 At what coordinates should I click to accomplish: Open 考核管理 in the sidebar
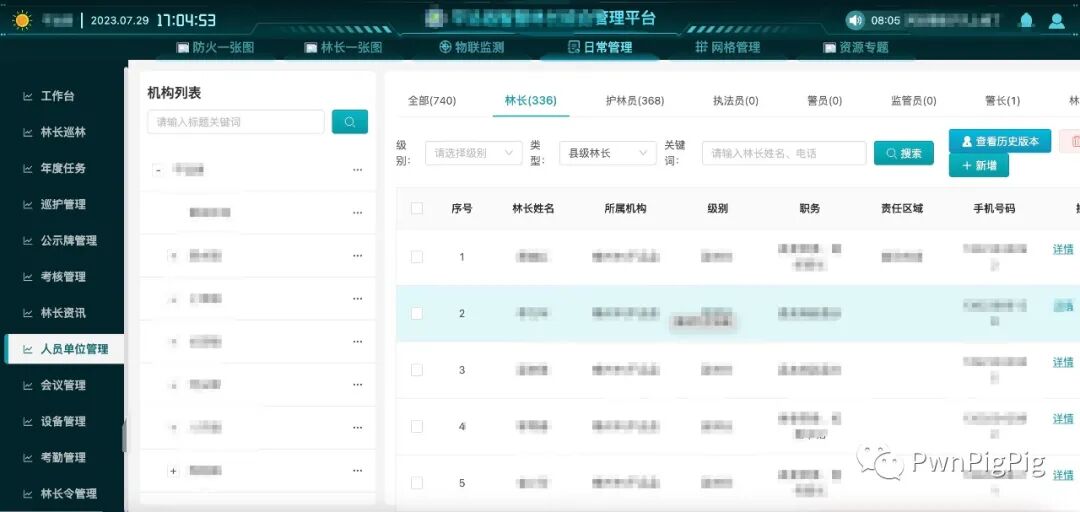(63, 277)
